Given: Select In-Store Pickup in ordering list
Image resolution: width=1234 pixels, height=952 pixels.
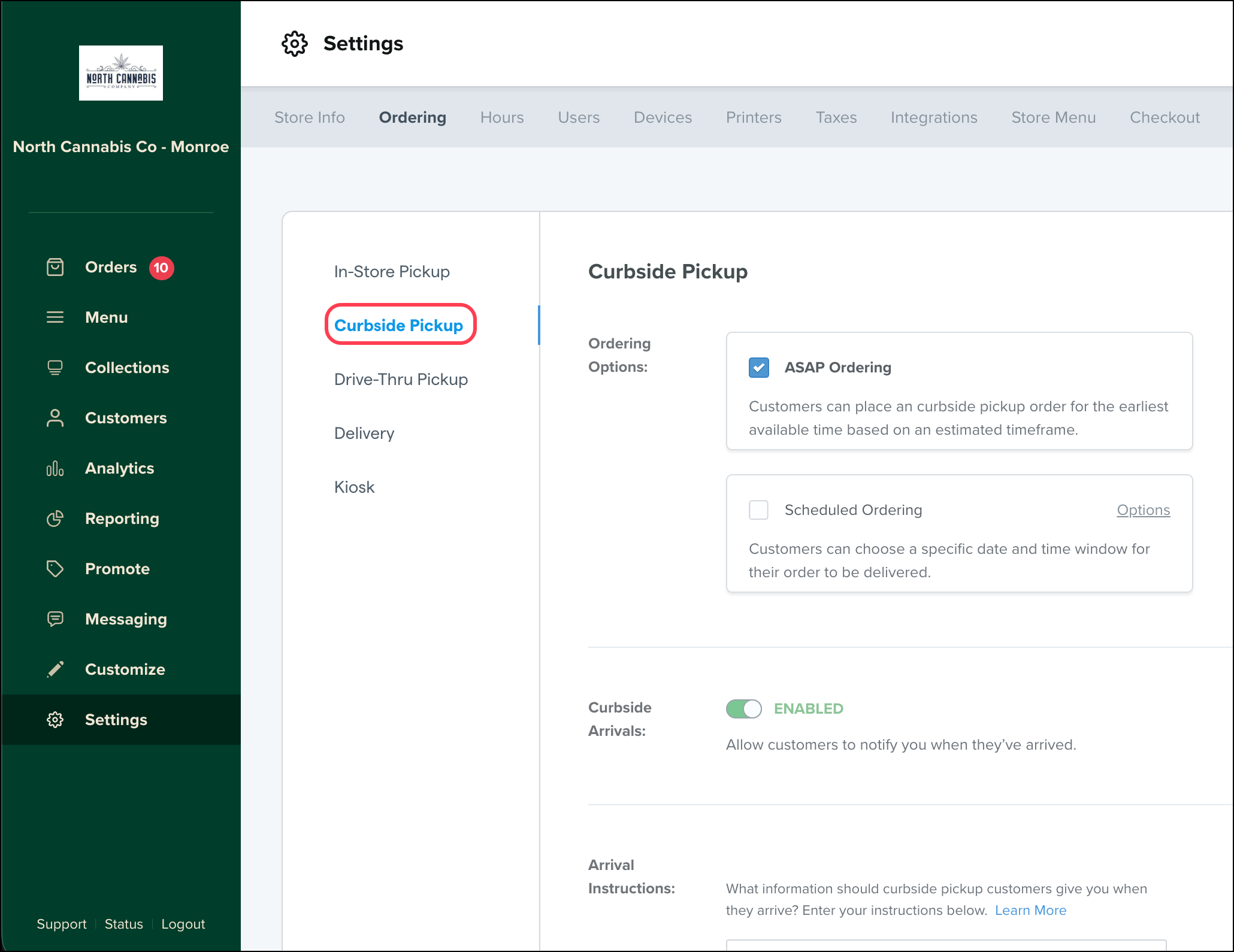Looking at the screenshot, I should tap(392, 272).
